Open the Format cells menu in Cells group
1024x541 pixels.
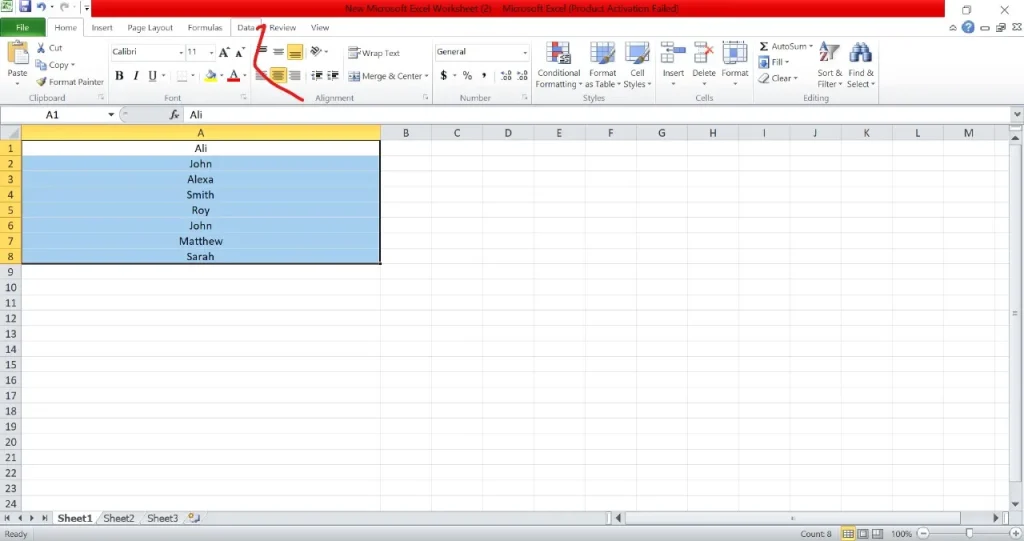(x=735, y=64)
